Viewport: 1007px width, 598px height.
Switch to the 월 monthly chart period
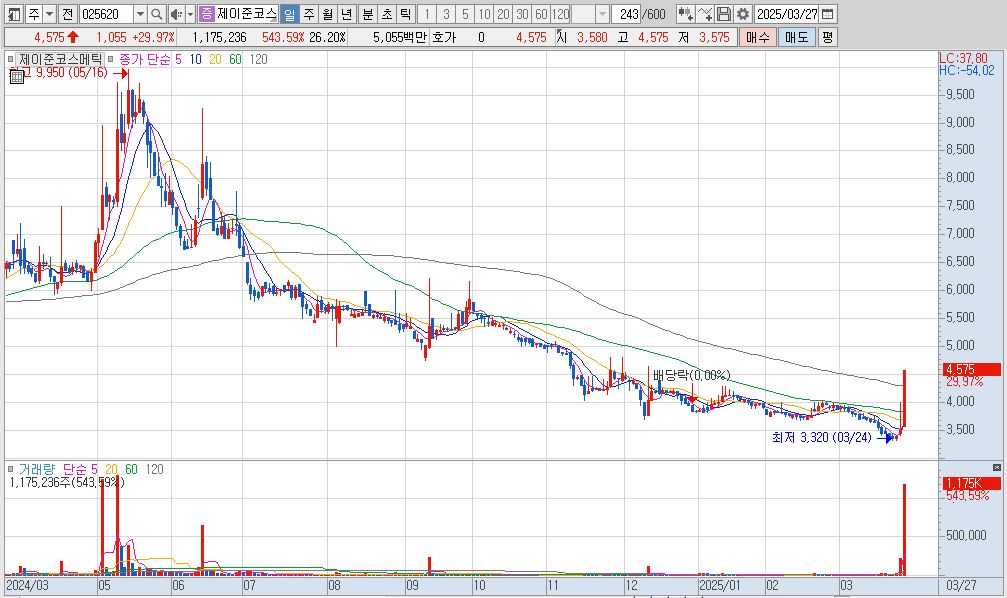tap(328, 13)
